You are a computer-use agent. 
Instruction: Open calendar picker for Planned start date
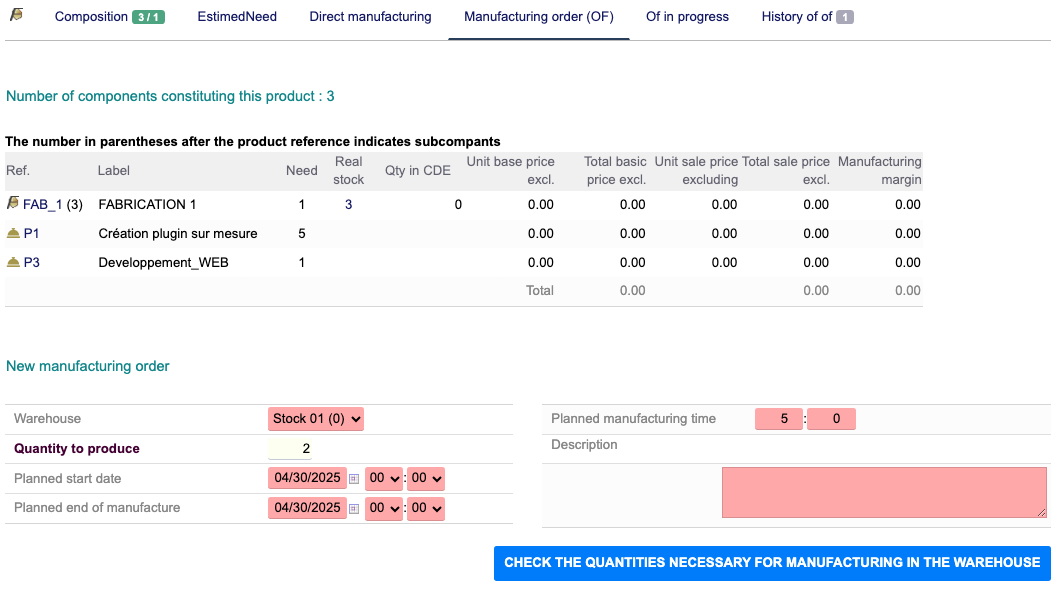click(354, 479)
